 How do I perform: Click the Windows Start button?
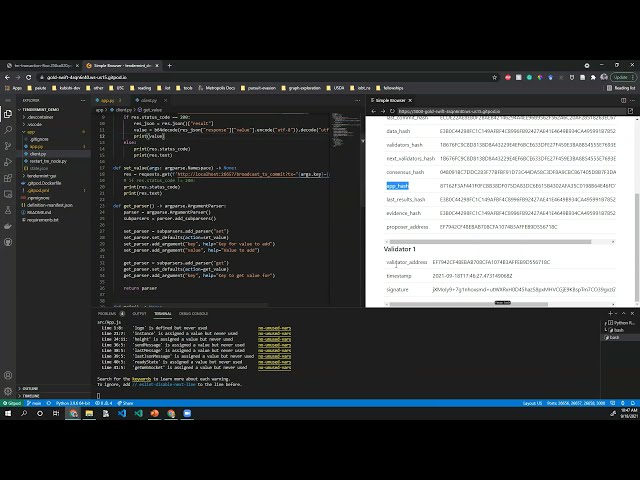coord(8,413)
